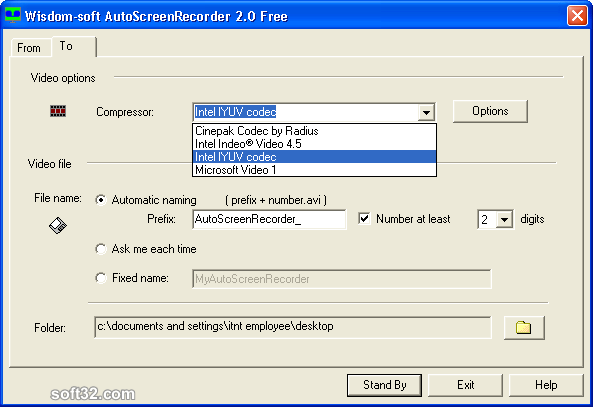593x407 pixels.
Task: Open the digits count dropdown
Action: 504,219
